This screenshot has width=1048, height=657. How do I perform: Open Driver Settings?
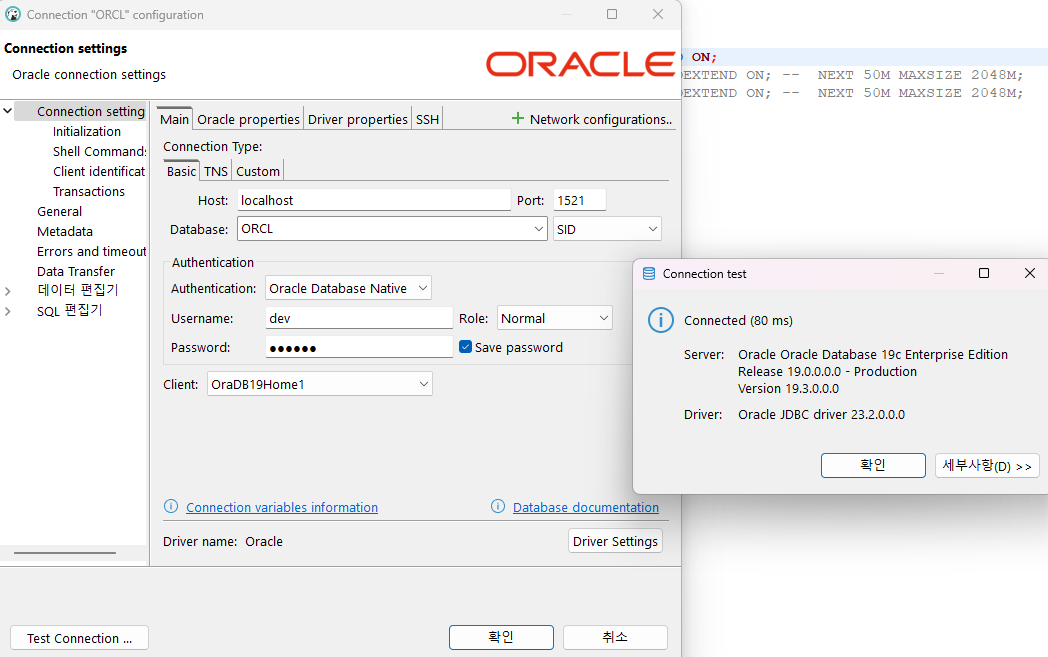pyautogui.click(x=615, y=541)
